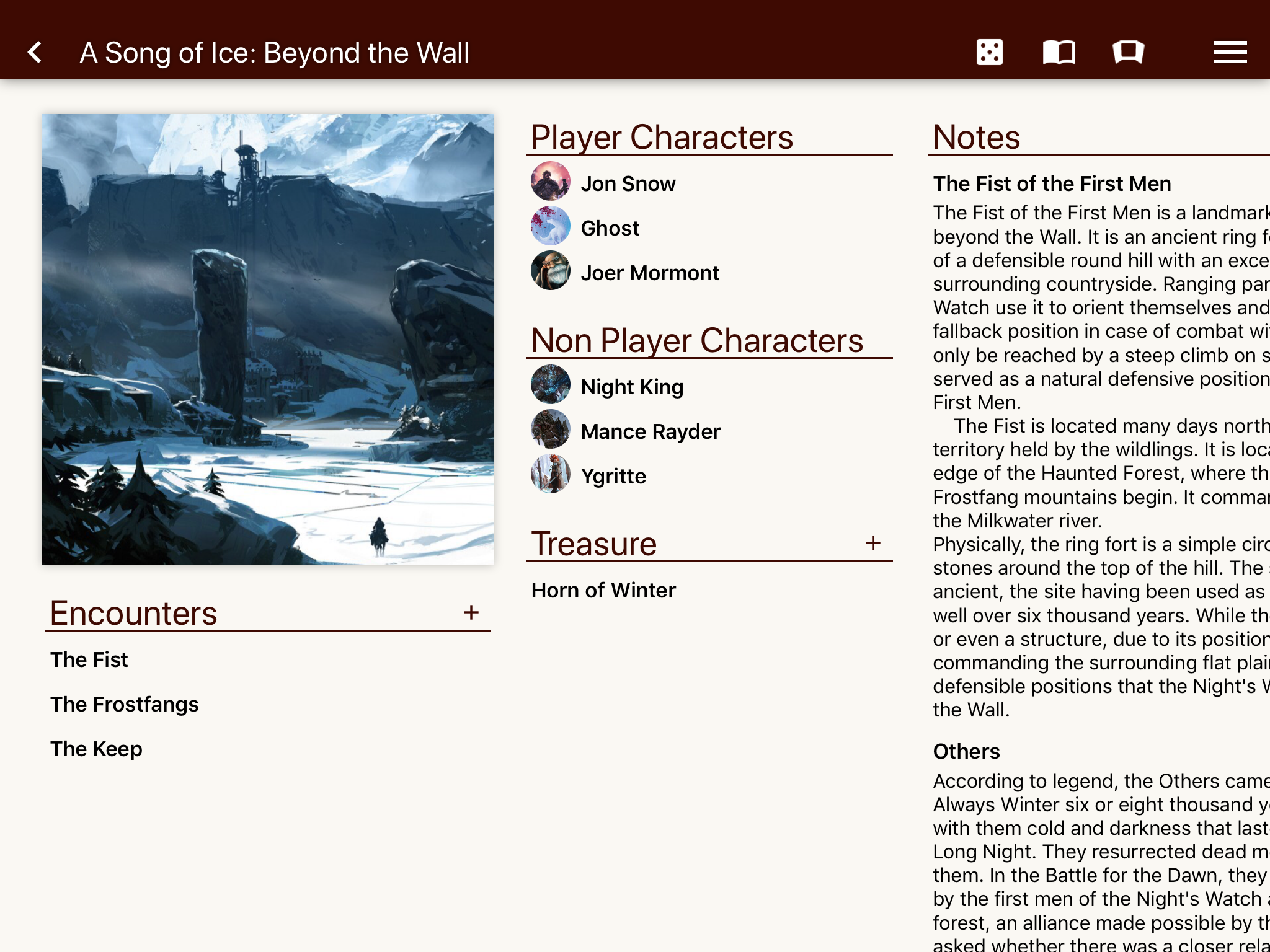This screenshot has width=1270, height=952.
Task: Open The Keep encounter
Action: click(x=97, y=749)
